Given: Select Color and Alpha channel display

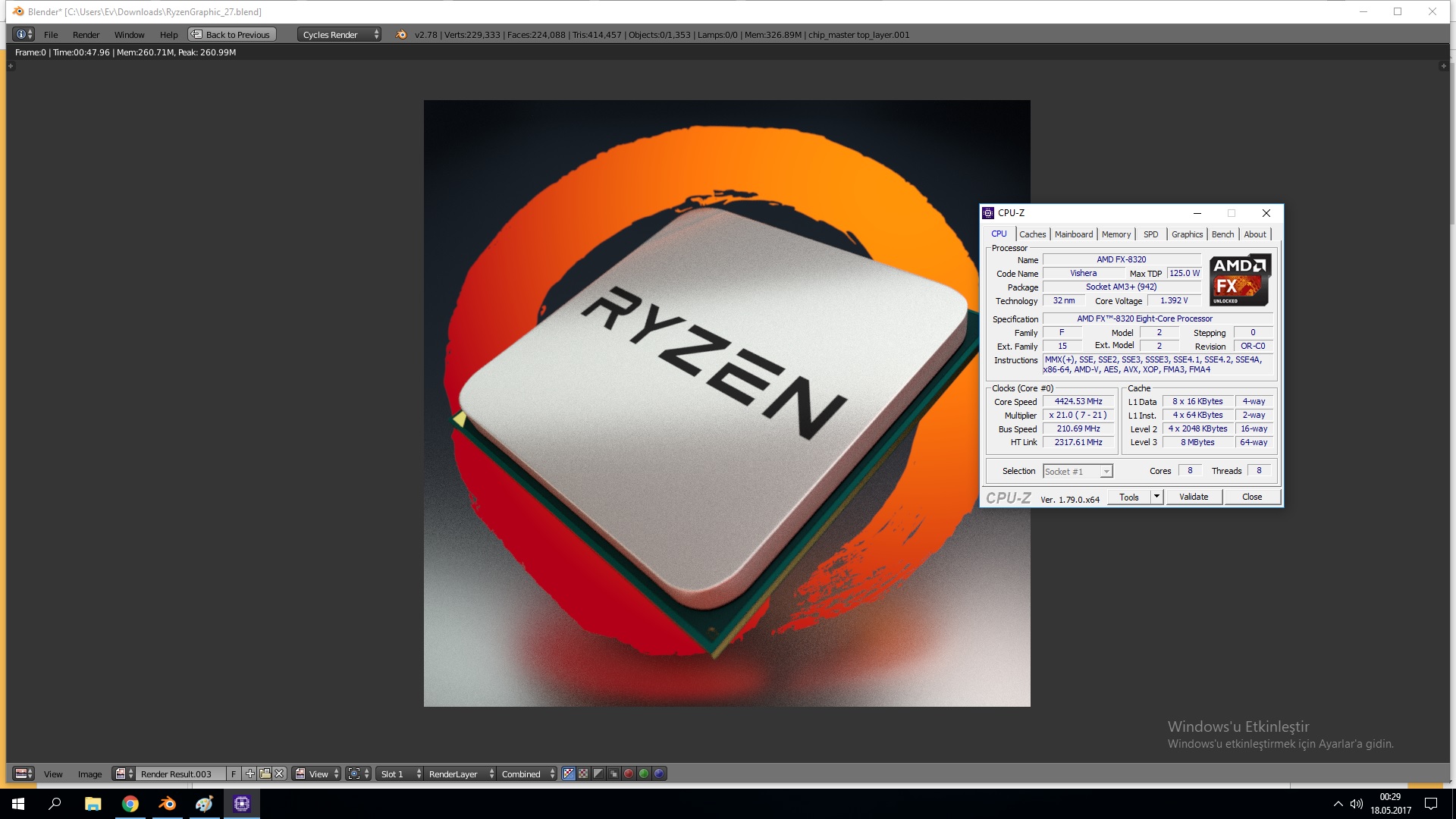Looking at the screenshot, I should pyautogui.click(x=568, y=773).
